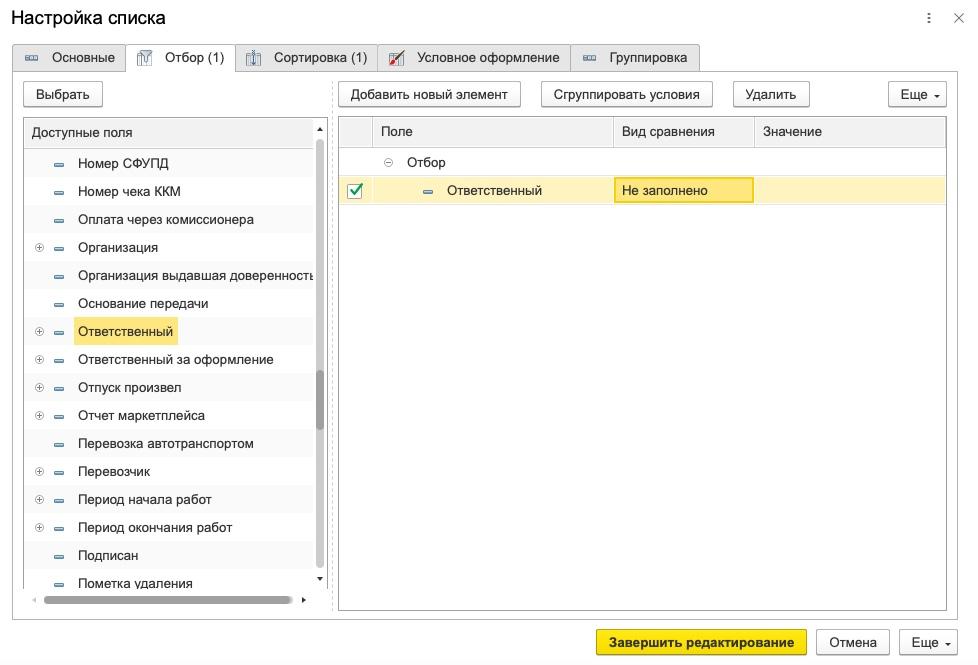Click the Завершить редактирование button
978x665 pixels.
(701, 642)
